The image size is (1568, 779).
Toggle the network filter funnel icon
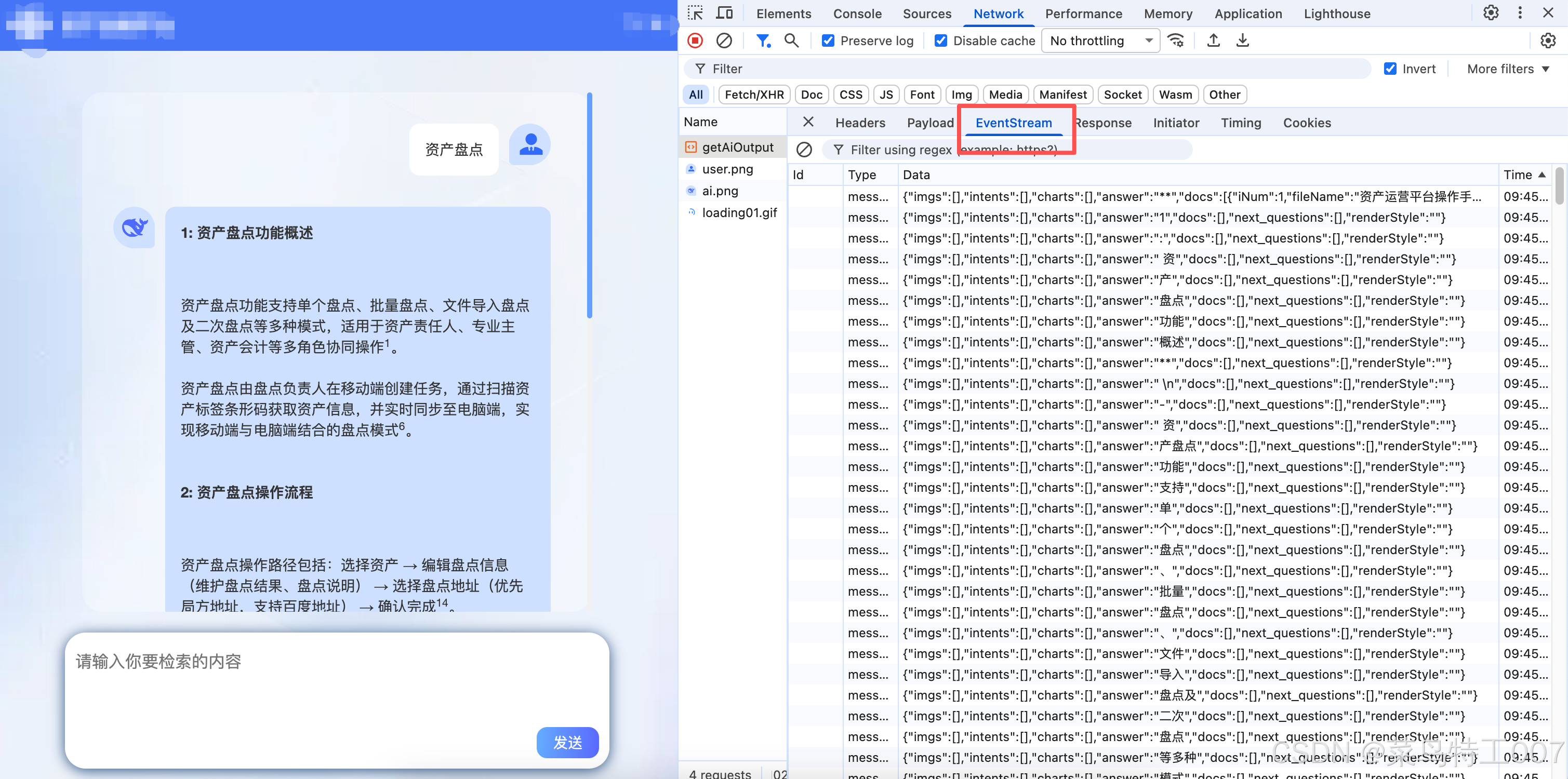[762, 41]
